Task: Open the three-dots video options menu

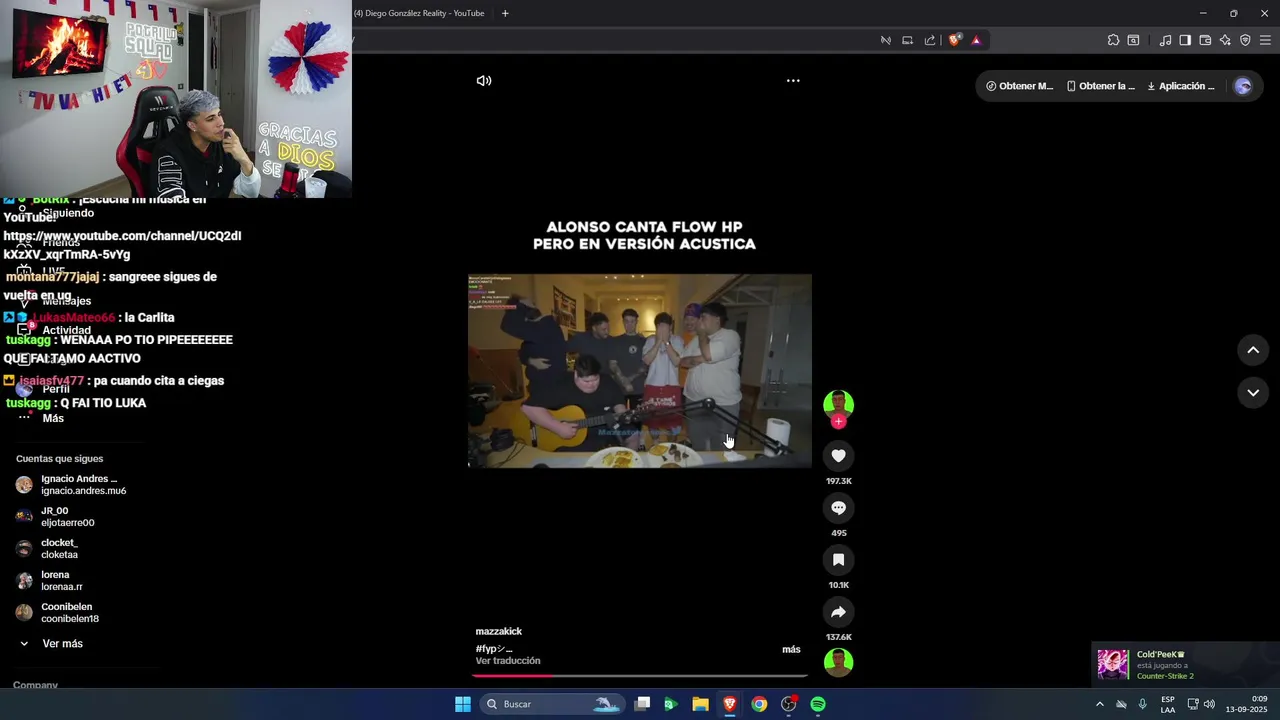Action: (793, 81)
